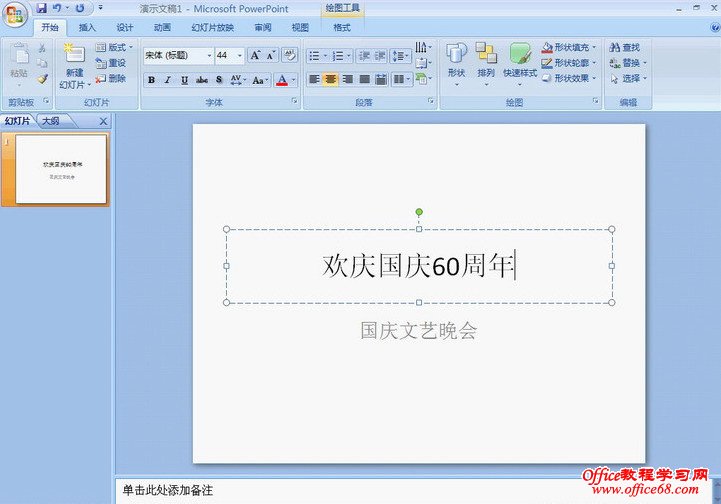
Task: Open Shape Effects (形状效果) menu
Action: [x=569, y=79]
